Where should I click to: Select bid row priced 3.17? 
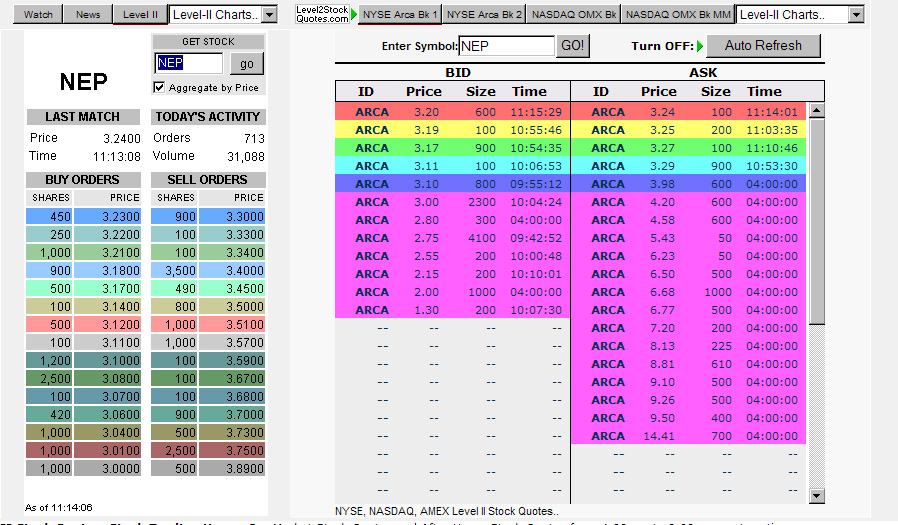pos(452,148)
